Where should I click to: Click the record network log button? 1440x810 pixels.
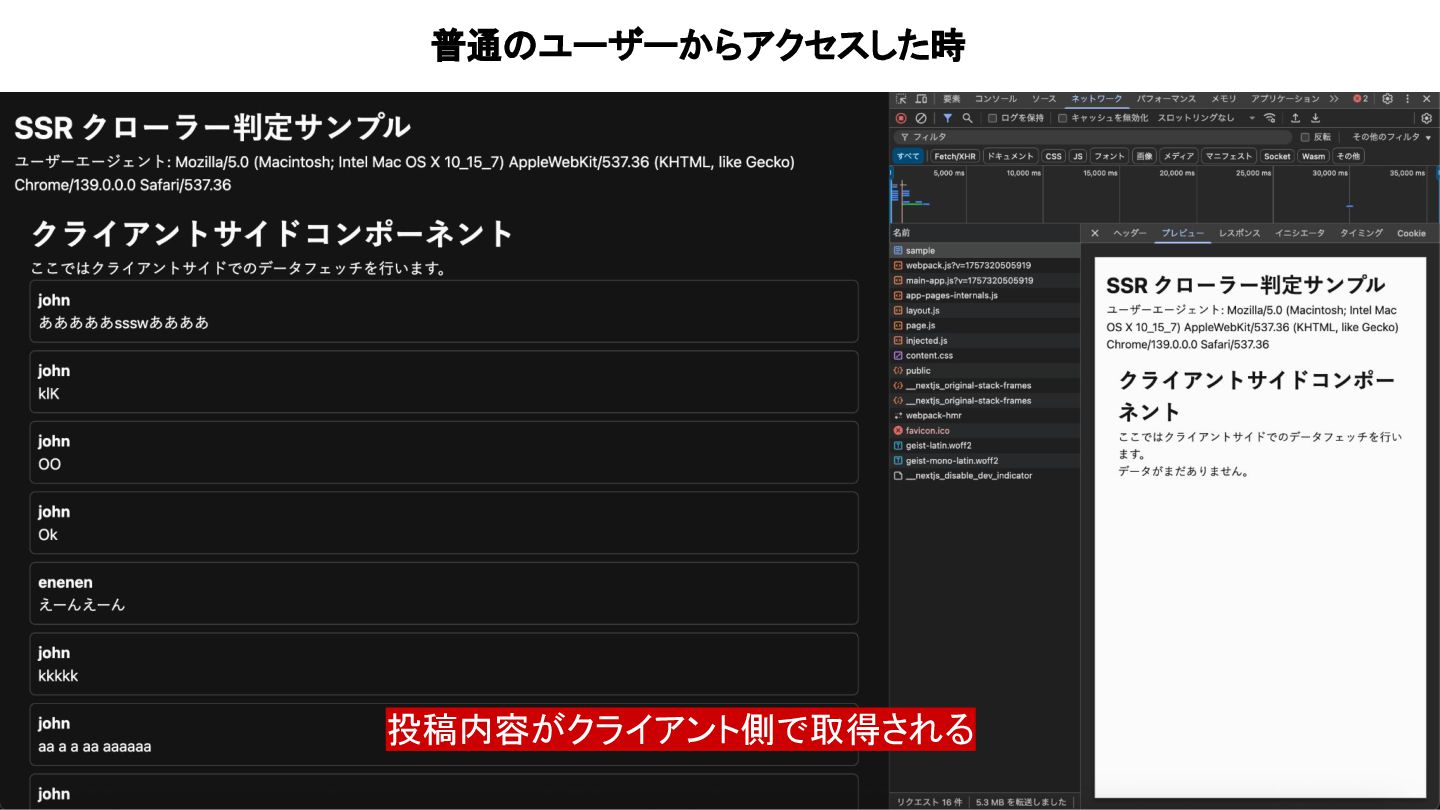coord(901,118)
